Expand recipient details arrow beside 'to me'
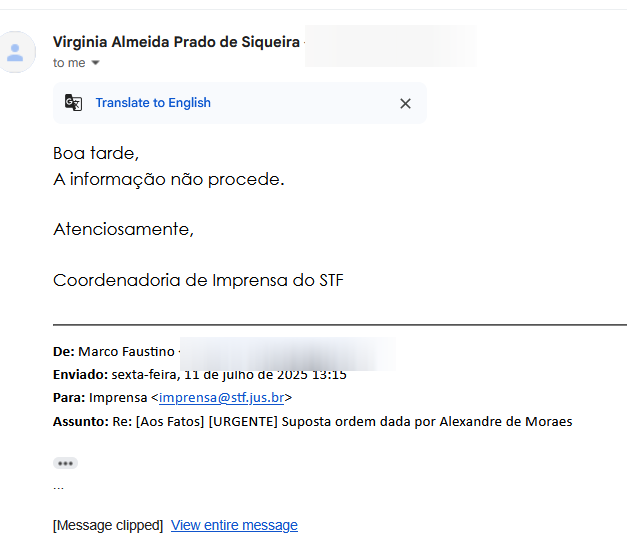 pyautogui.click(x=96, y=63)
